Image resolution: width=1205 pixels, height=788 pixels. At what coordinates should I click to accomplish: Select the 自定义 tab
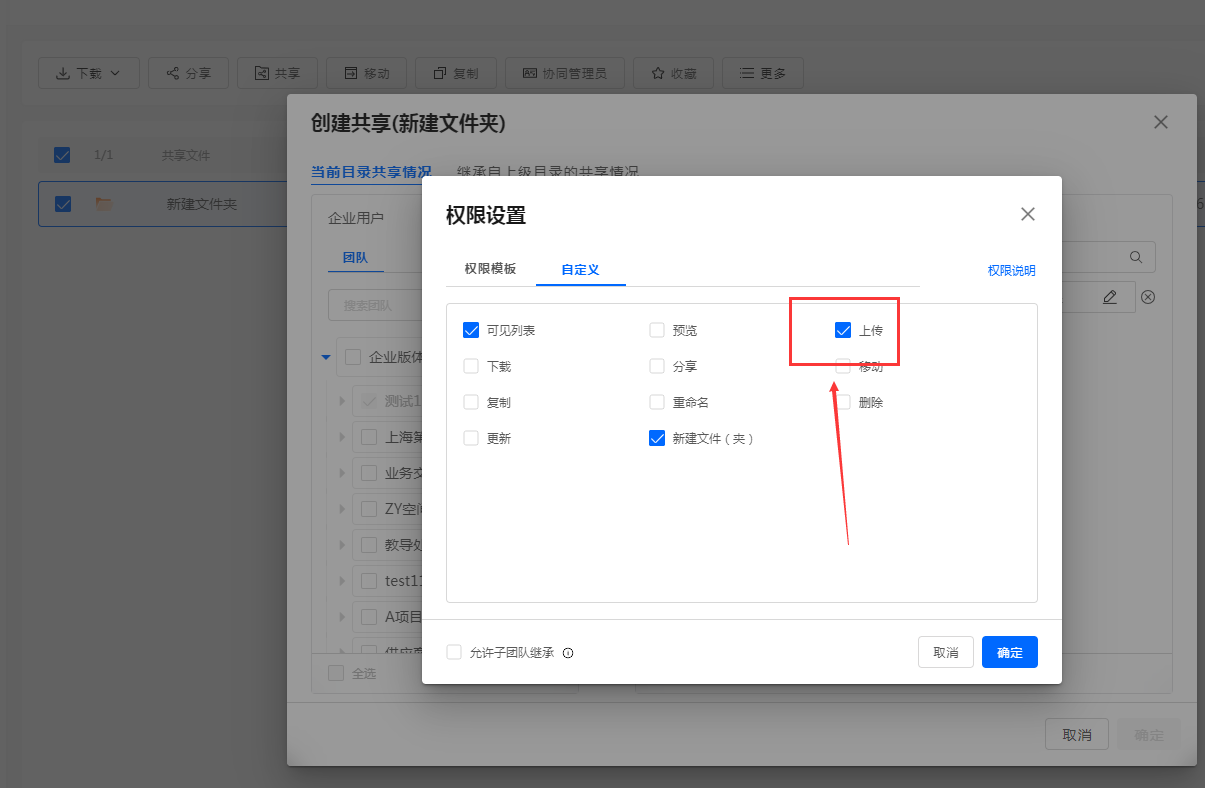[580, 270]
